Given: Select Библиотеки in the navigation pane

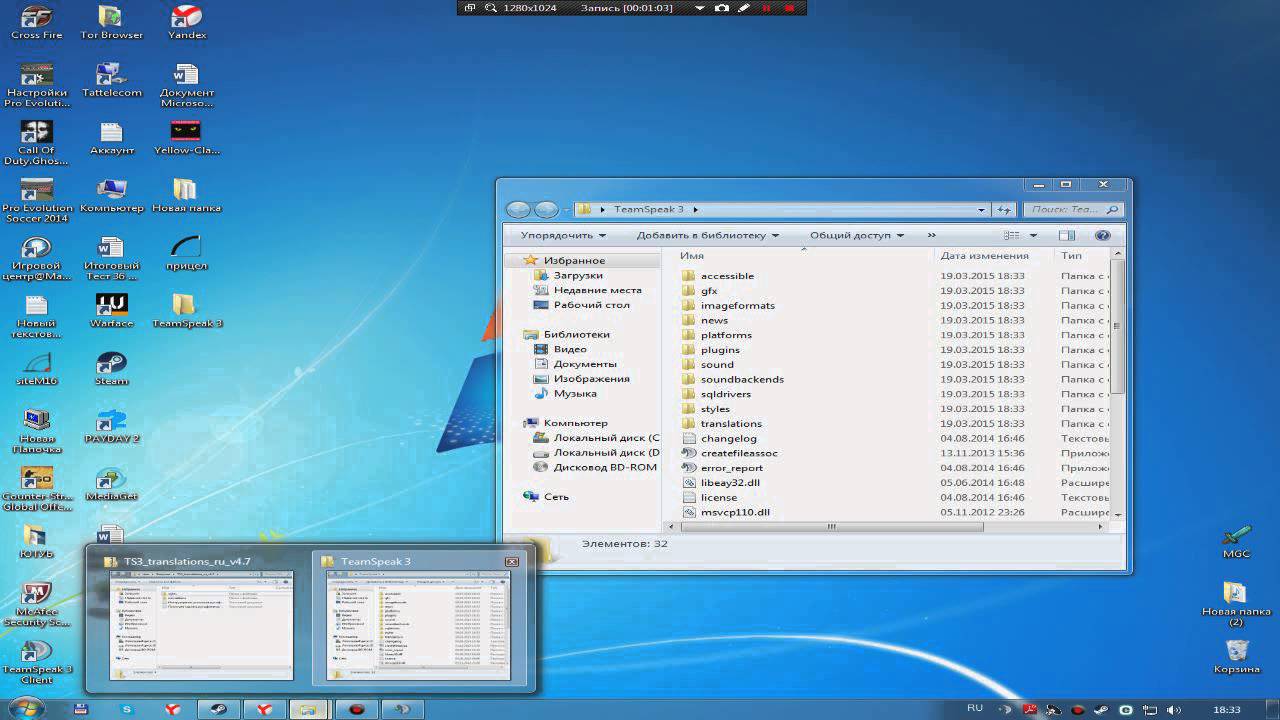Looking at the screenshot, I should click(x=576, y=334).
